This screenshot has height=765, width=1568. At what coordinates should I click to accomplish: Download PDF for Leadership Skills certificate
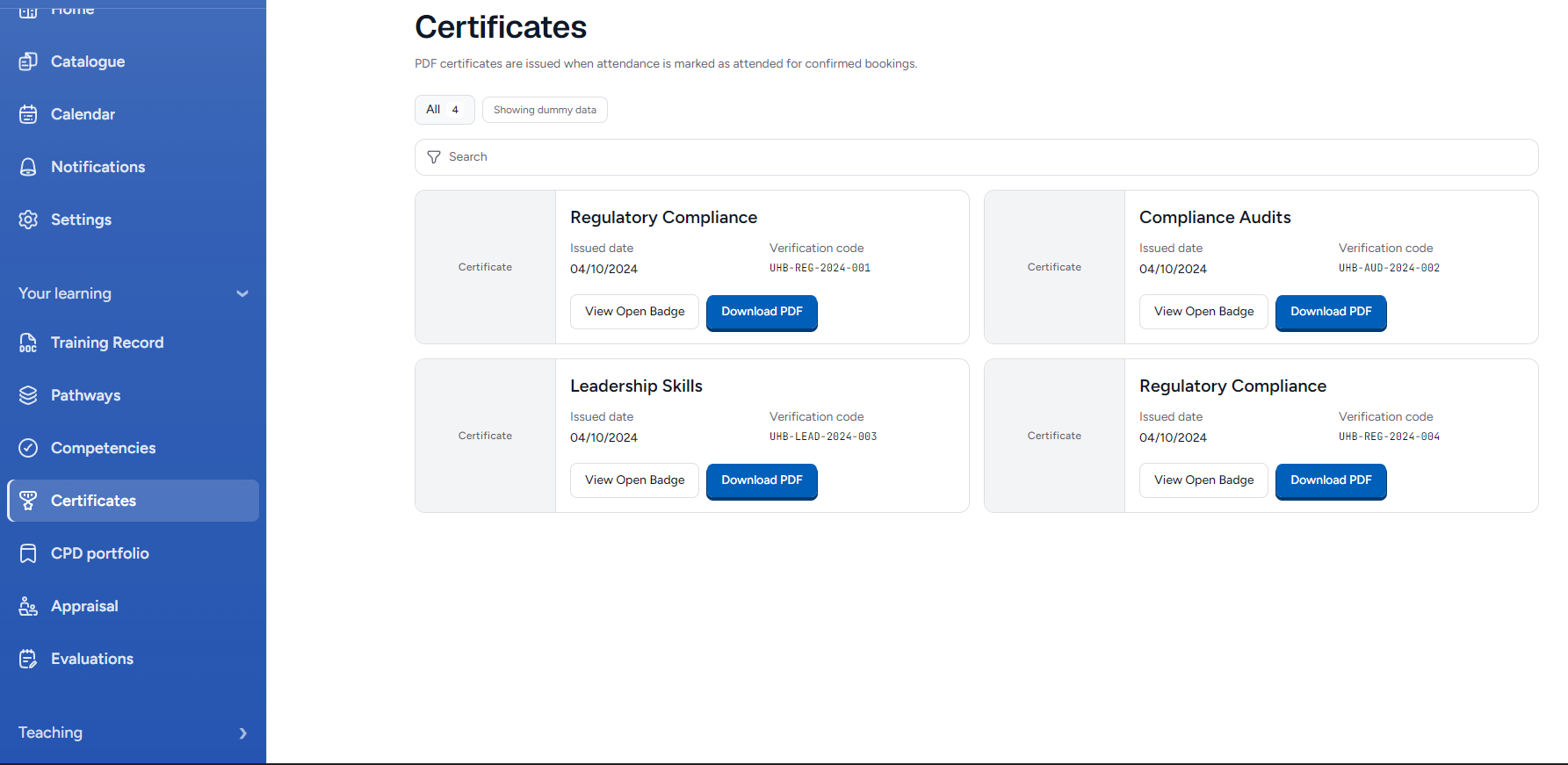tap(762, 480)
